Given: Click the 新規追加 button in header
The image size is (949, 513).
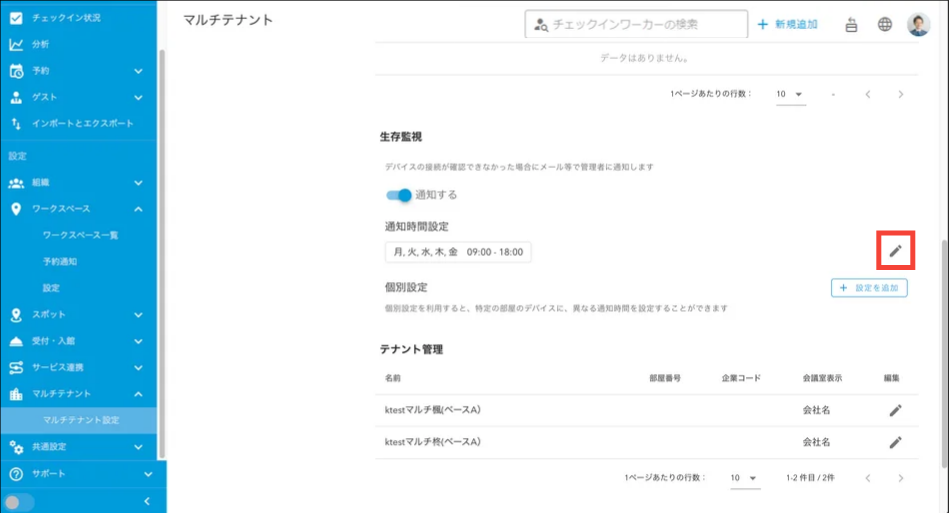Looking at the screenshot, I should pos(787,24).
